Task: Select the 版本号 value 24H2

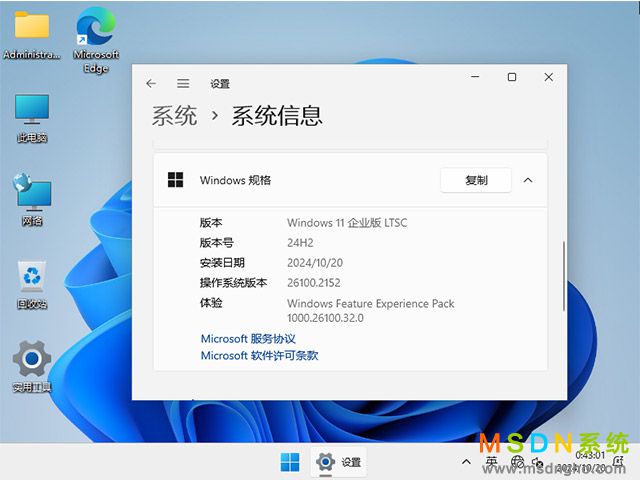Action: point(300,243)
